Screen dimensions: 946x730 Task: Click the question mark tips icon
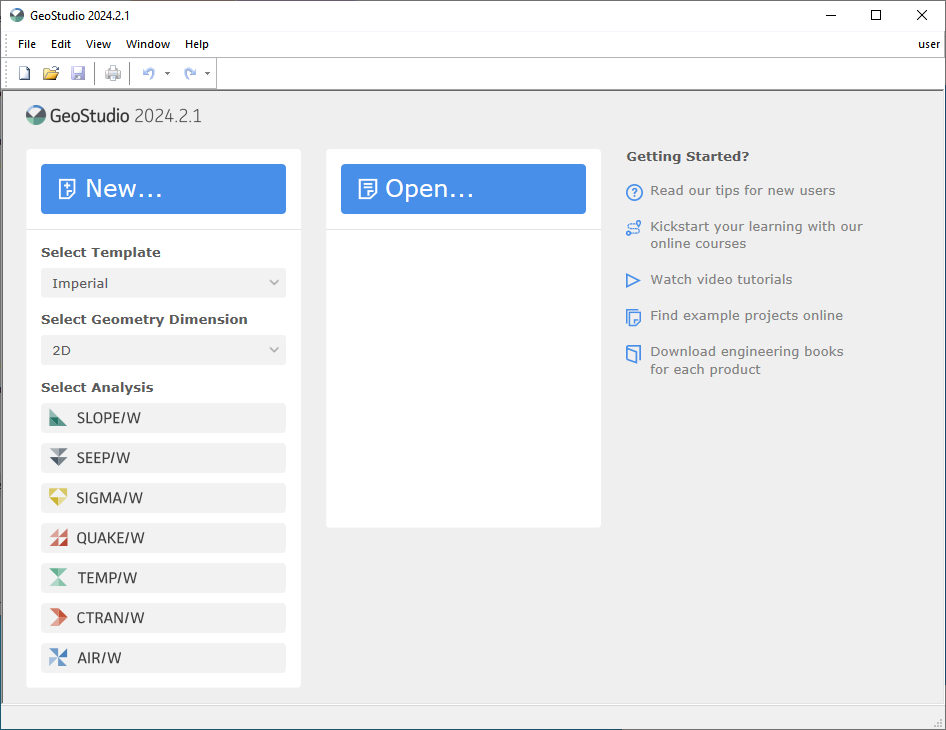634,192
